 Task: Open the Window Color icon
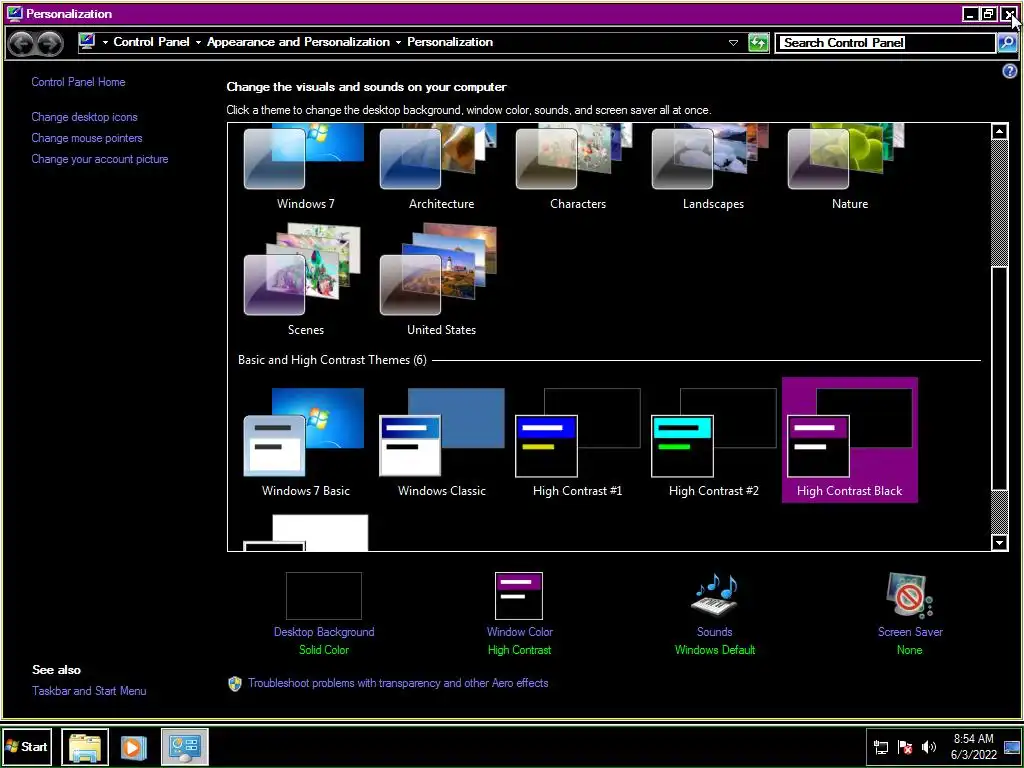519,596
